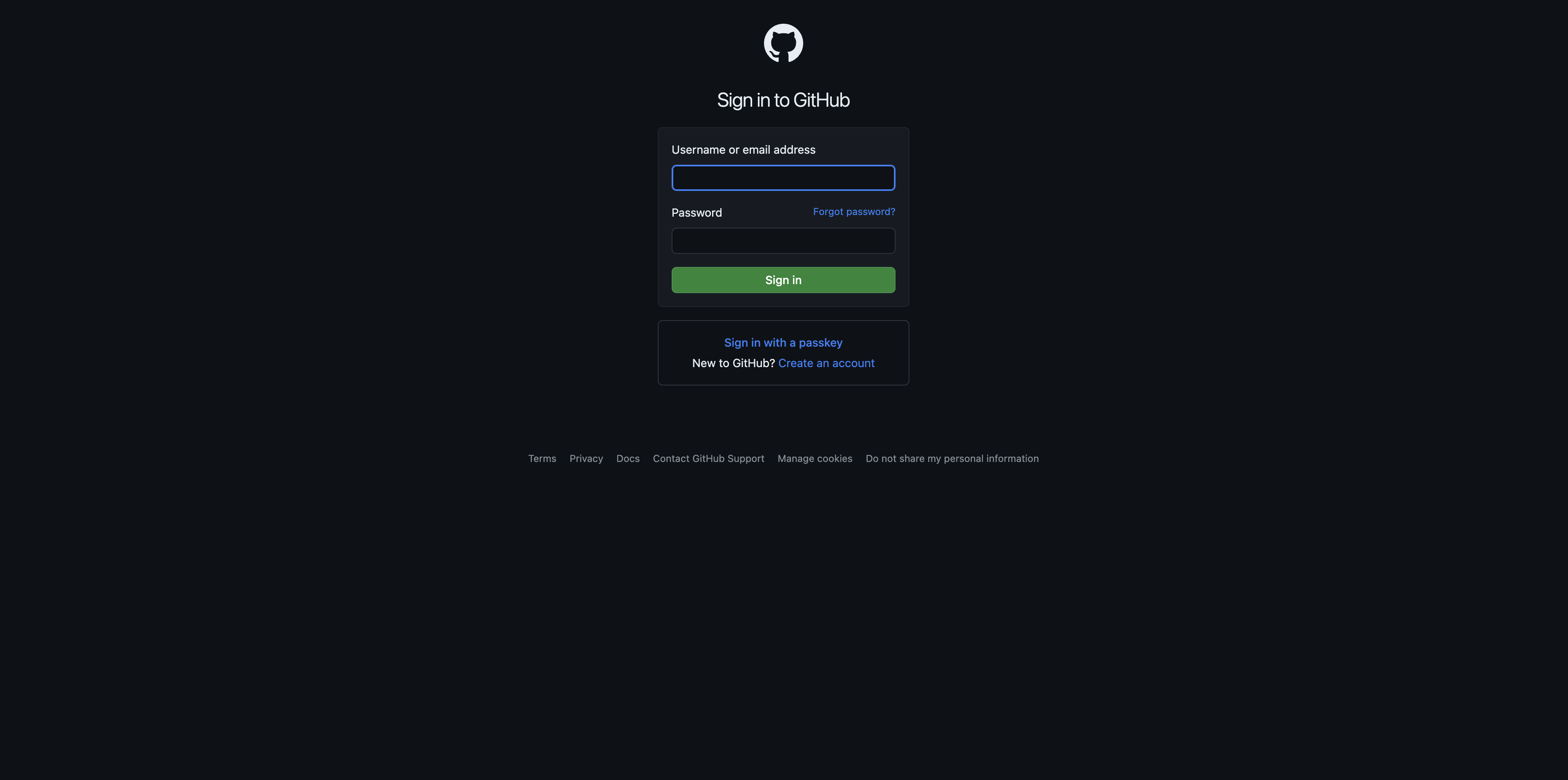
Task: Begin registering a new GitHub account
Action: (826, 363)
